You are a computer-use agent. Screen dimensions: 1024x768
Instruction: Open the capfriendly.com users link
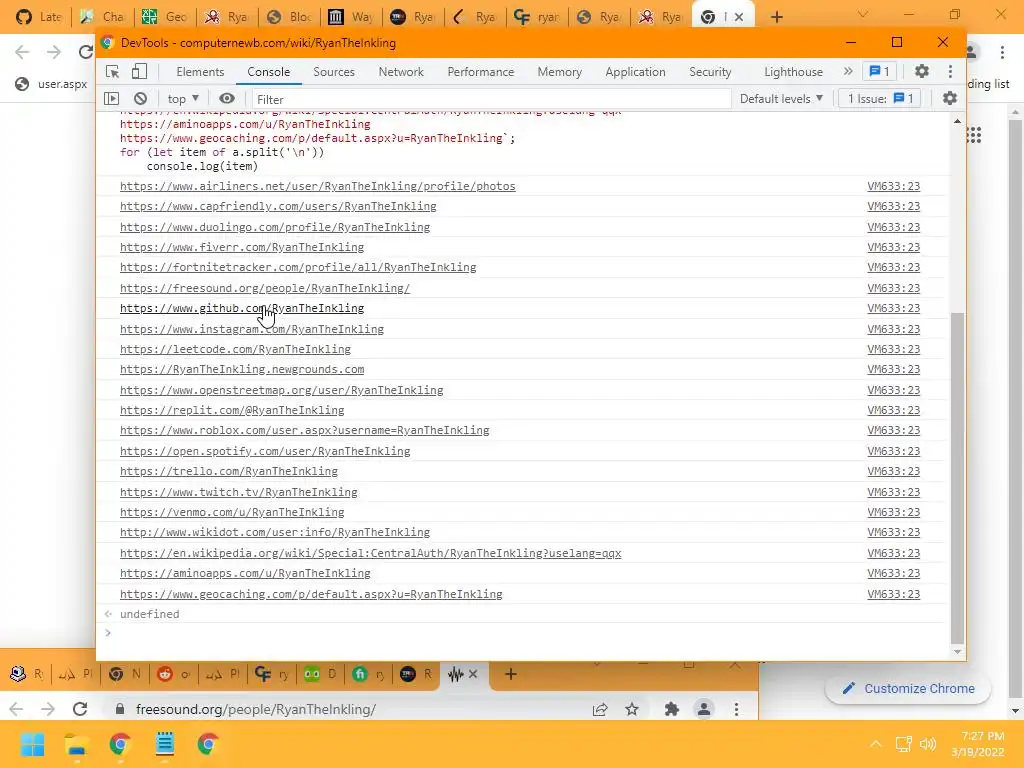pos(278,206)
